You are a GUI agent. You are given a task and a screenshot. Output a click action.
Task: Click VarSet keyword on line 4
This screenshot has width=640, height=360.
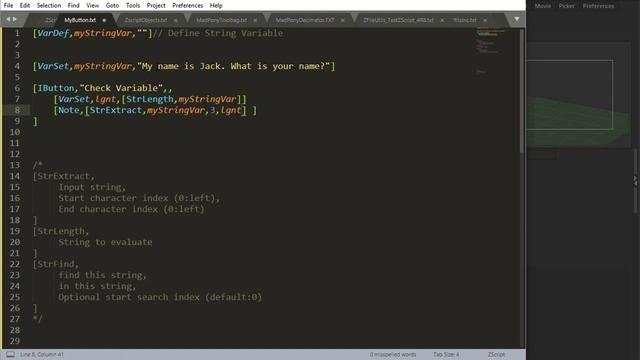pyautogui.click(x=53, y=66)
